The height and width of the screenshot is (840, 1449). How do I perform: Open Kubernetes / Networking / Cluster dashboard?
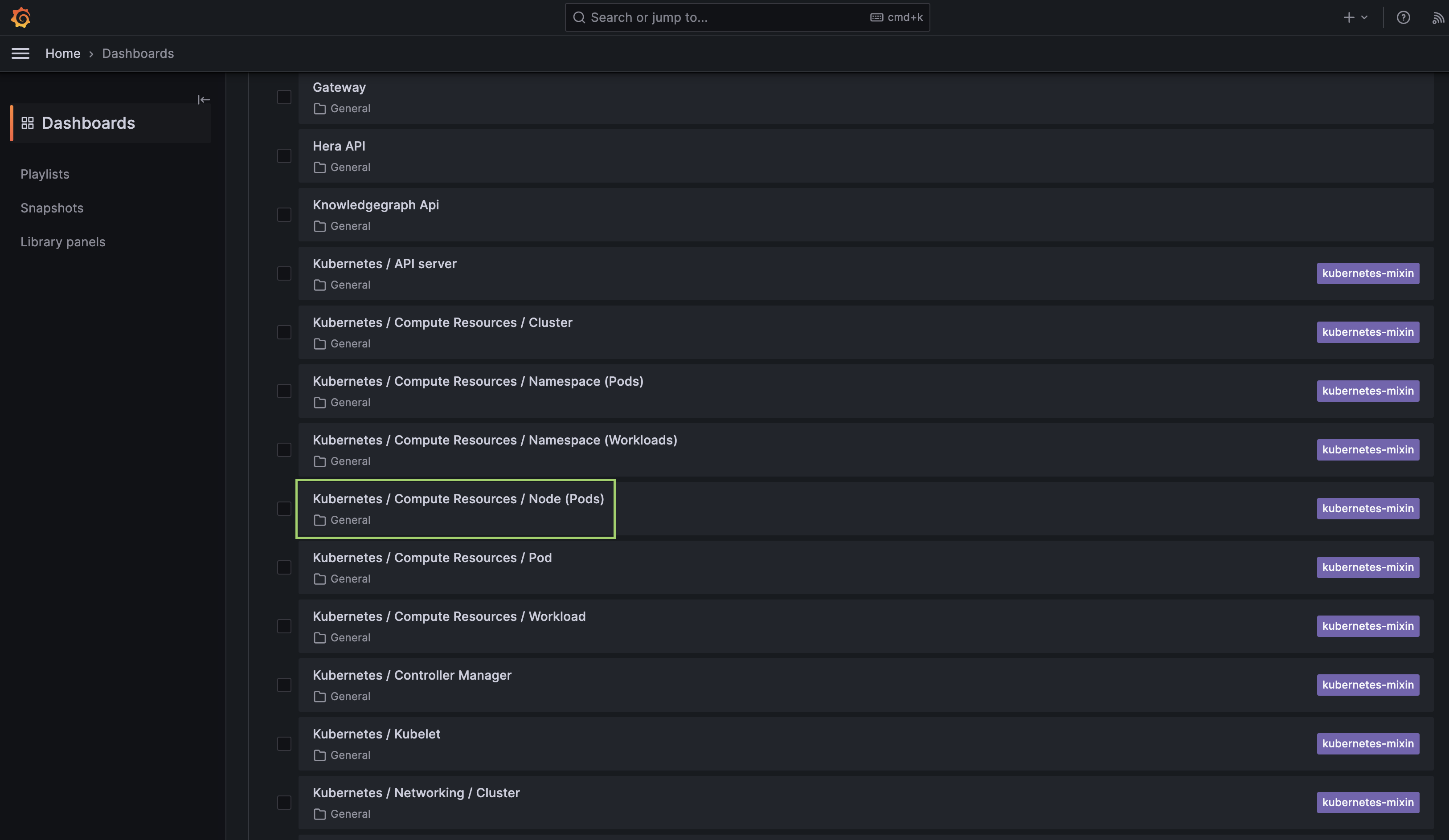416,793
